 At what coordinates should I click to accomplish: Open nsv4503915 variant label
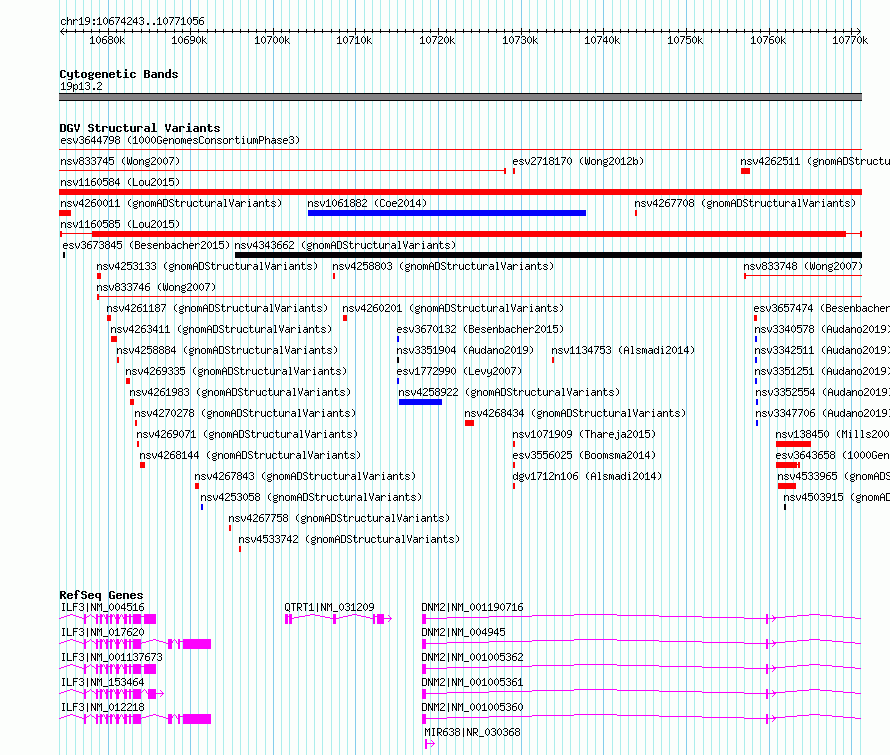pos(837,497)
